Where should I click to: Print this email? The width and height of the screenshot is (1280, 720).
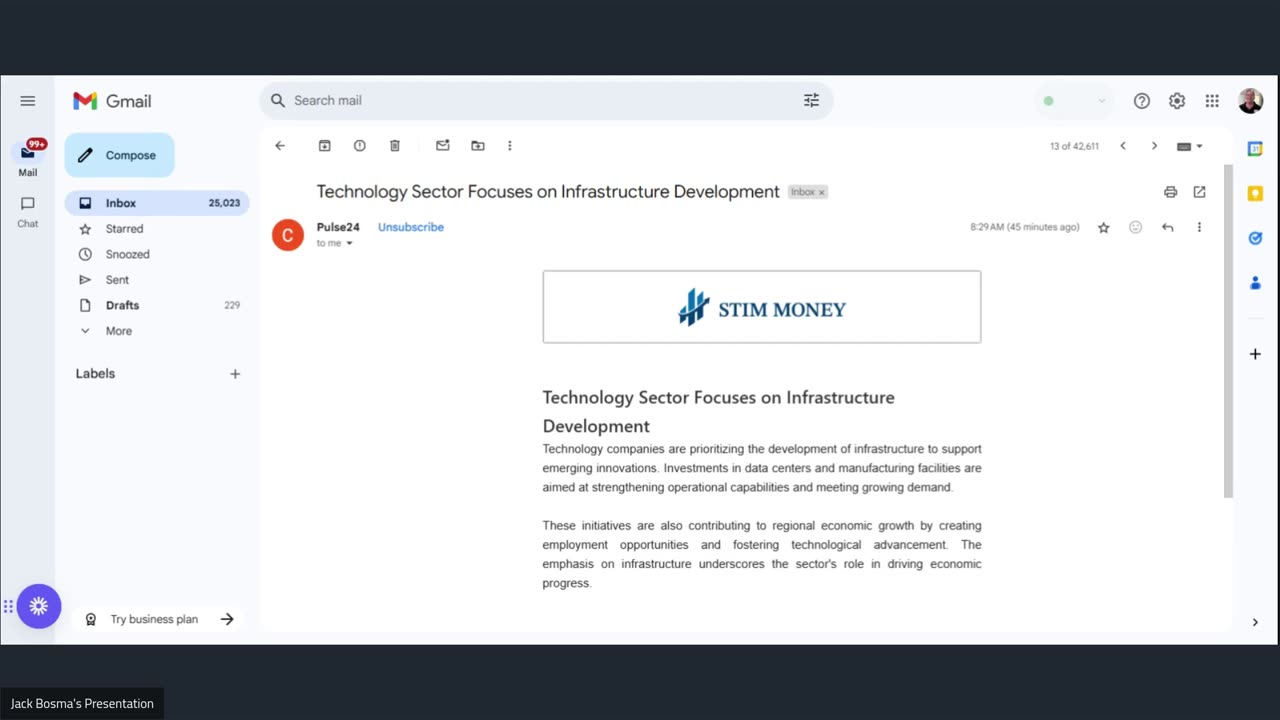[1170, 192]
